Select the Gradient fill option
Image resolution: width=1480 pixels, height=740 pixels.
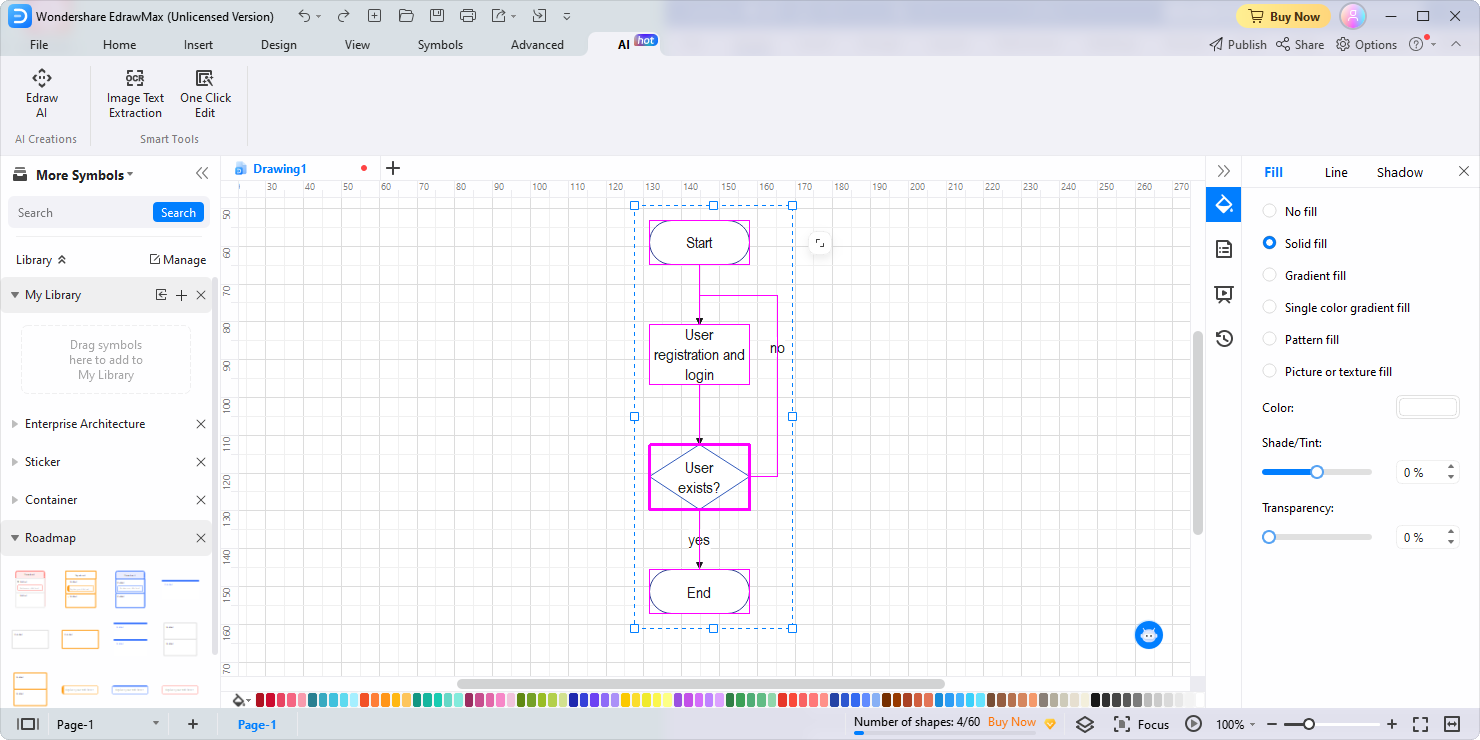pos(1304,275)
